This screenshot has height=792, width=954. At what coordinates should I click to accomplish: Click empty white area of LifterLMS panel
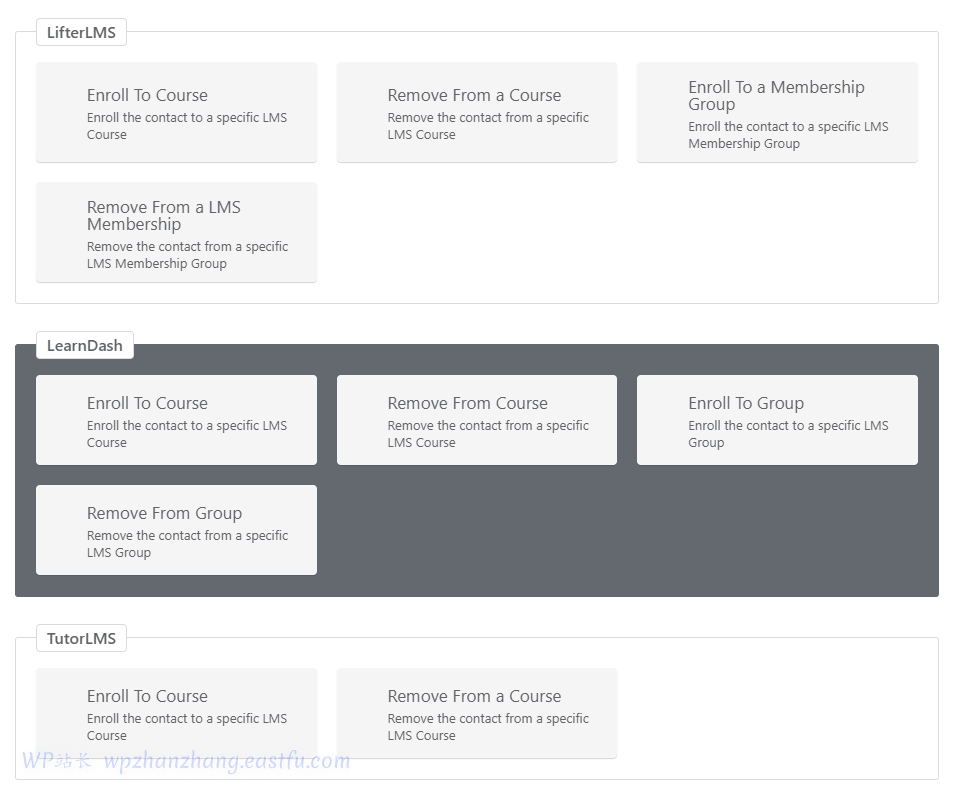click(627, 232)
